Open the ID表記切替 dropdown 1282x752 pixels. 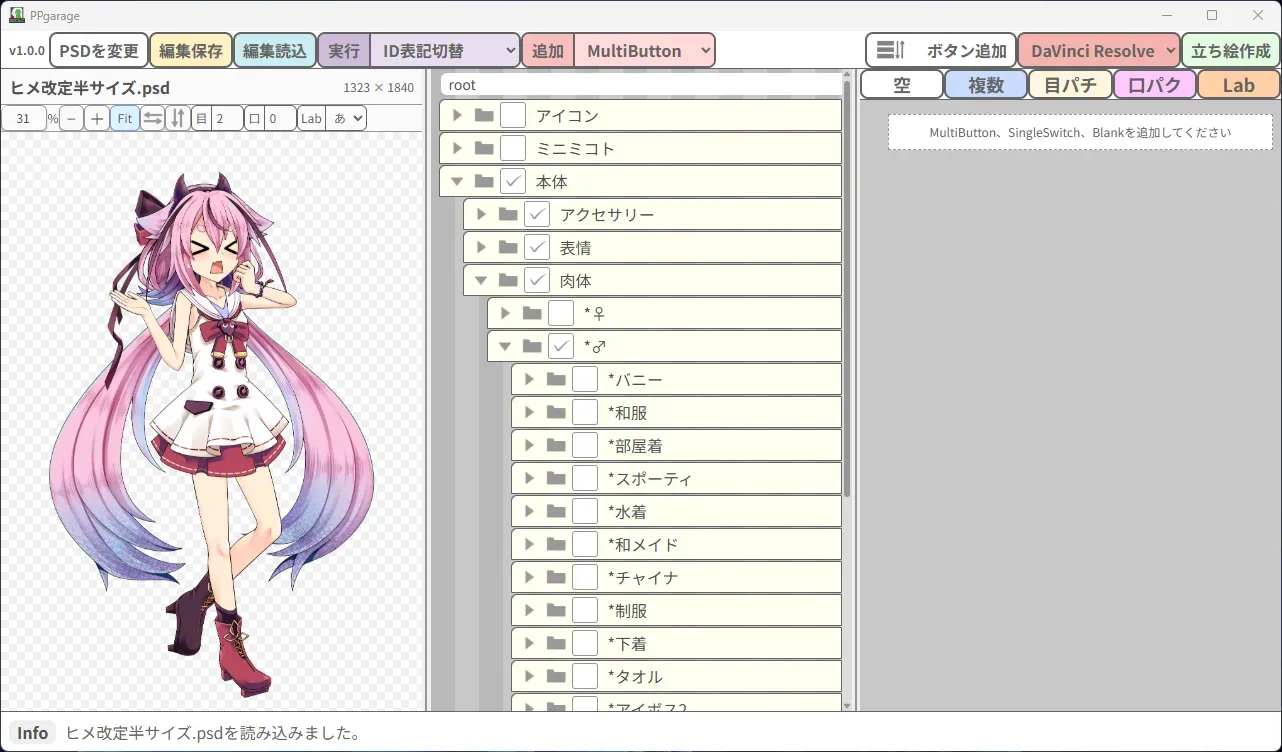445,50
